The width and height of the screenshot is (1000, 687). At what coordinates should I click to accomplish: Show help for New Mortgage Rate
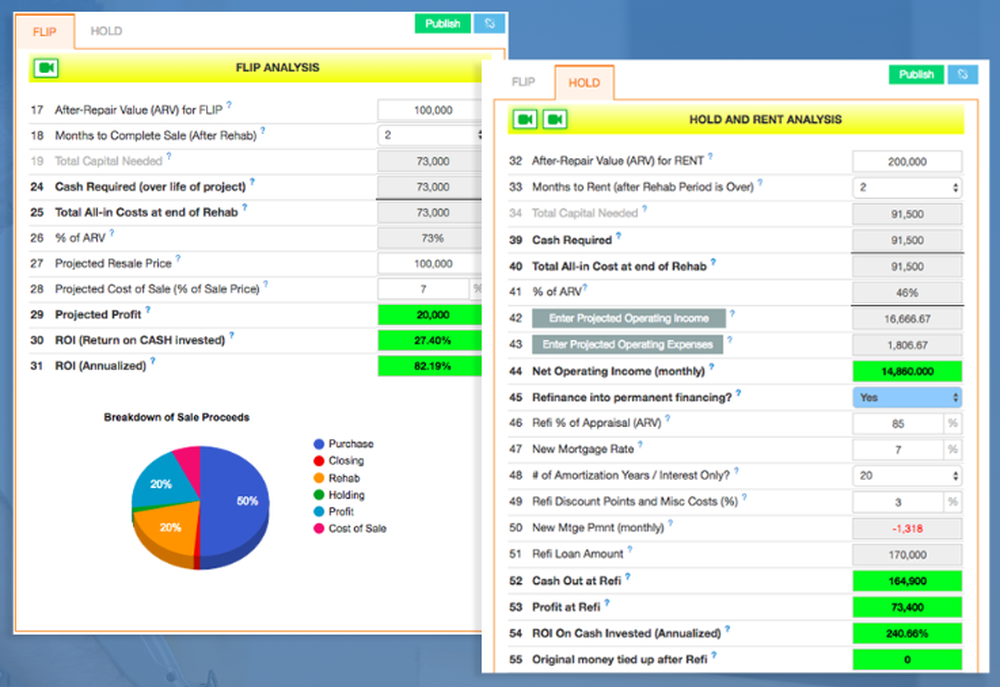tap(640, 445)
